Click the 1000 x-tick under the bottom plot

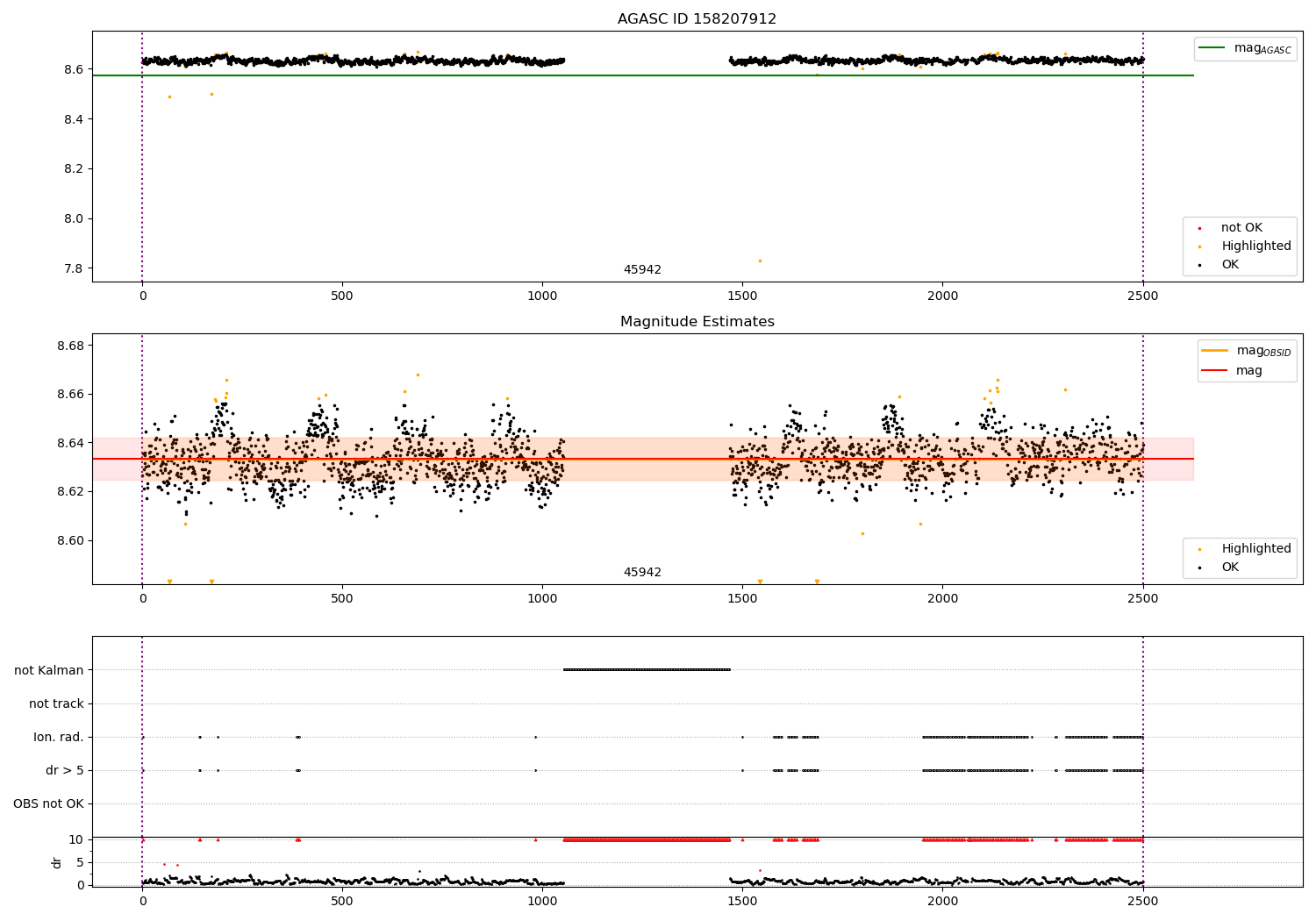(542, 902)
